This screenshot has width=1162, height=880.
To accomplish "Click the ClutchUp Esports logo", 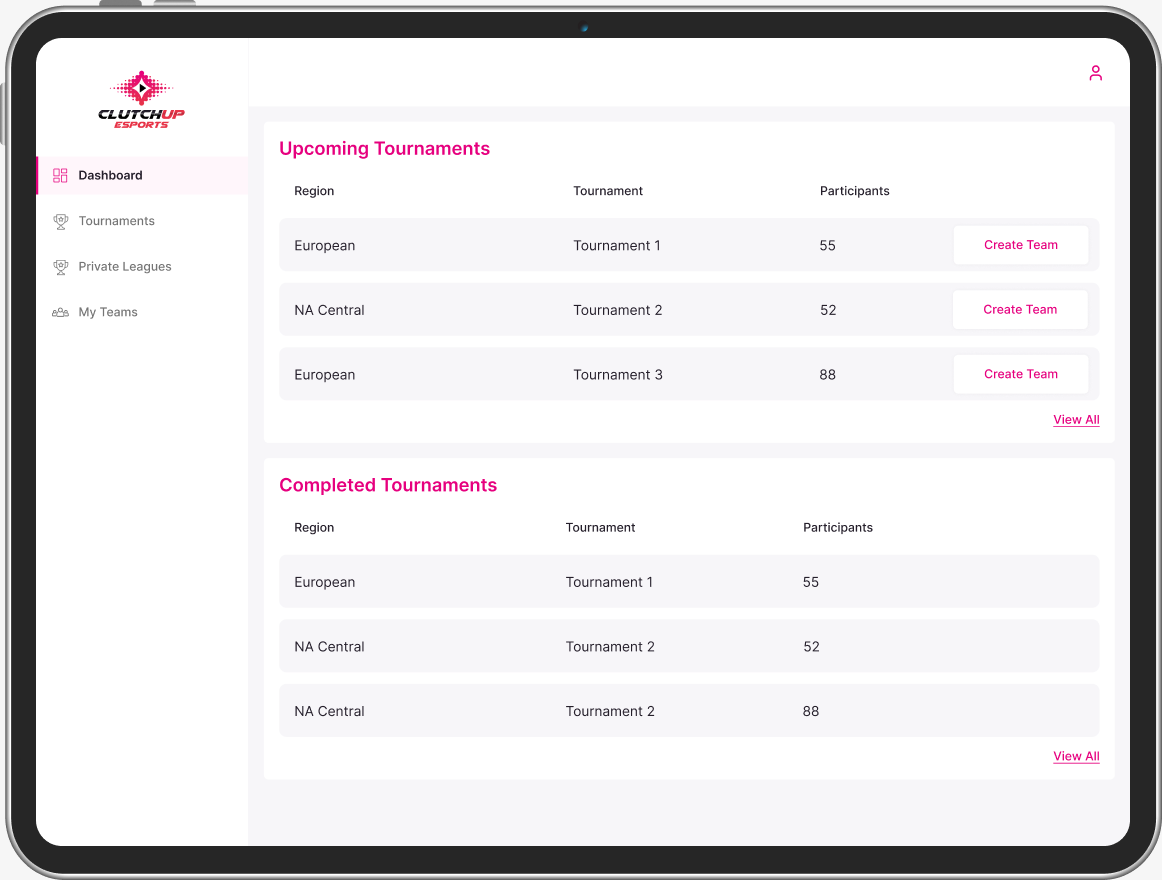I will pyautogui.click(x=142, y=100).
